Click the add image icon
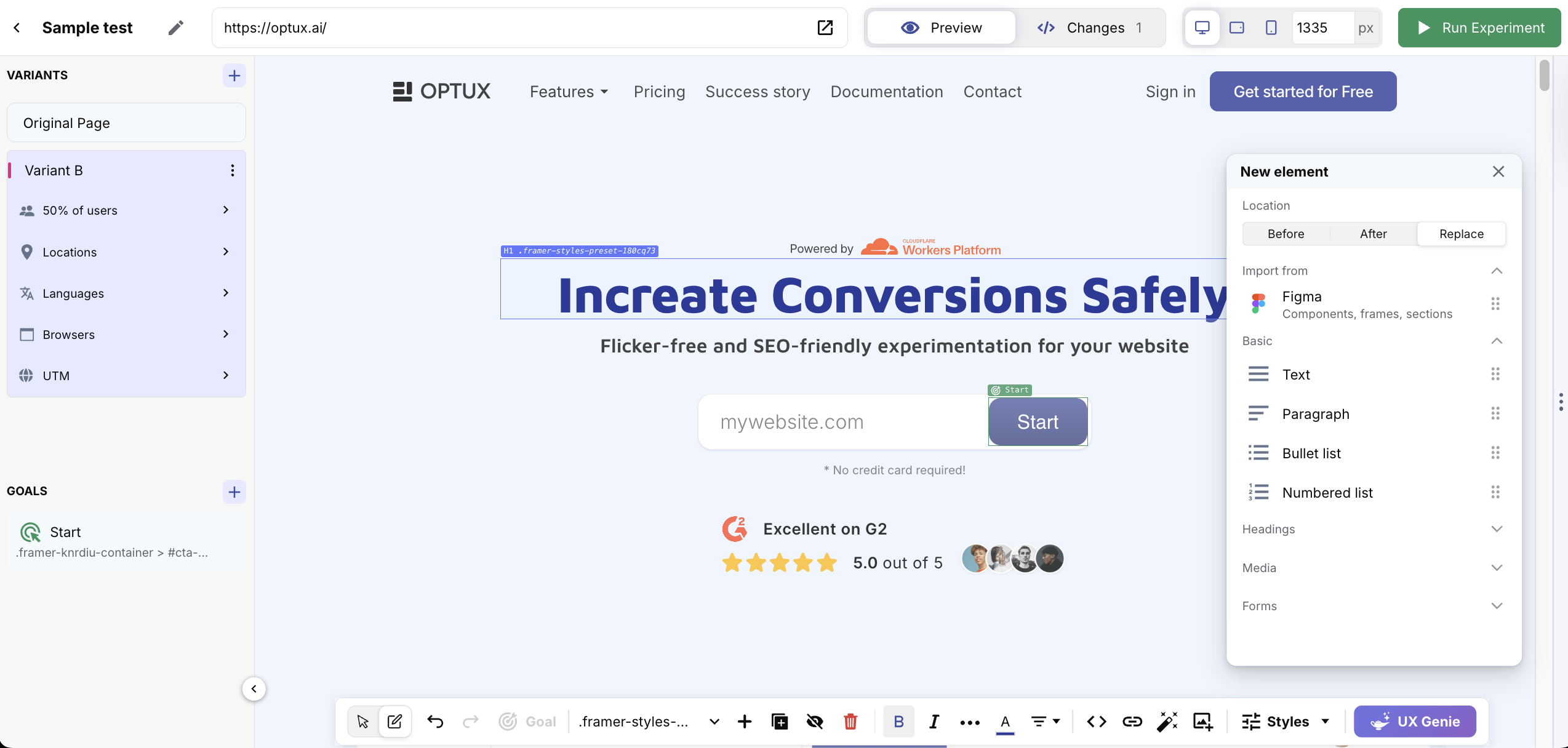 1202,722
